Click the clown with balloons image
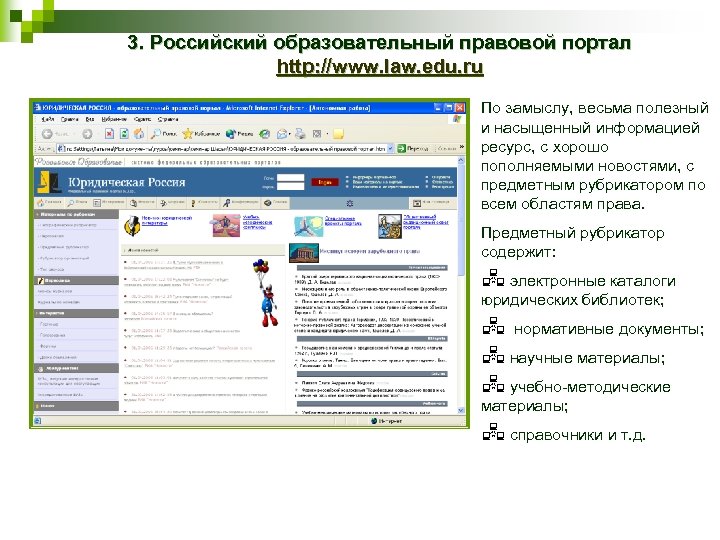Viewport: 720px width, 540px height. coord(266,292)
